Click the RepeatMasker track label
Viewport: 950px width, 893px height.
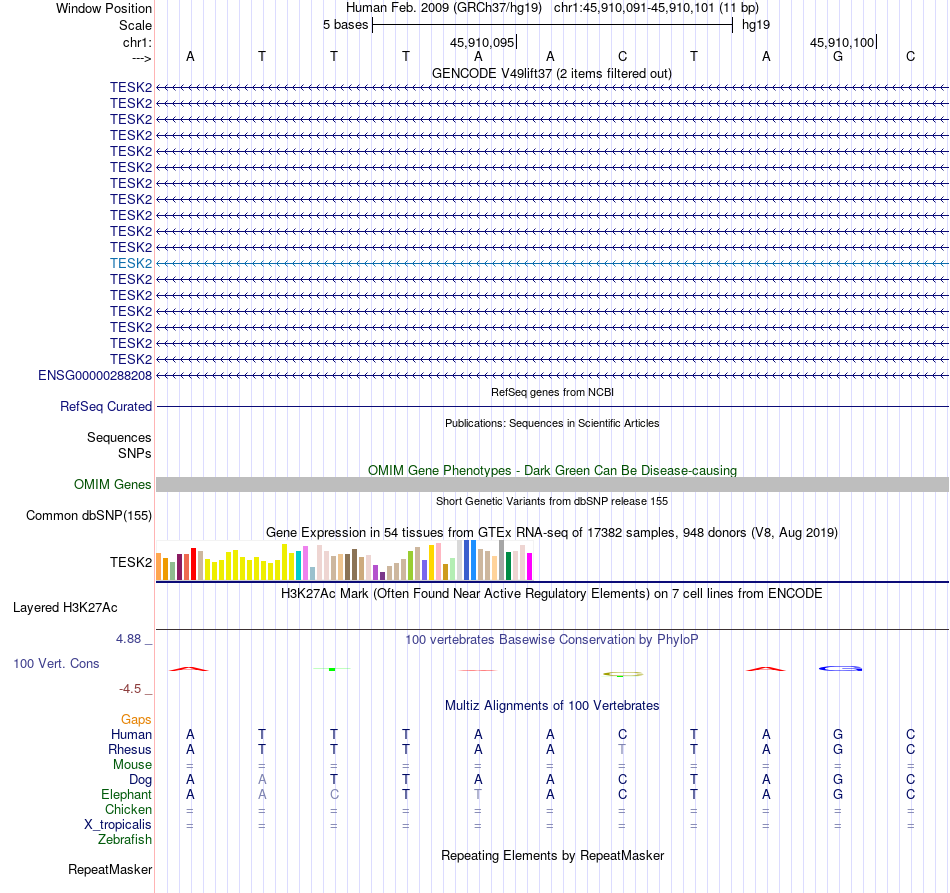[110, 869]
